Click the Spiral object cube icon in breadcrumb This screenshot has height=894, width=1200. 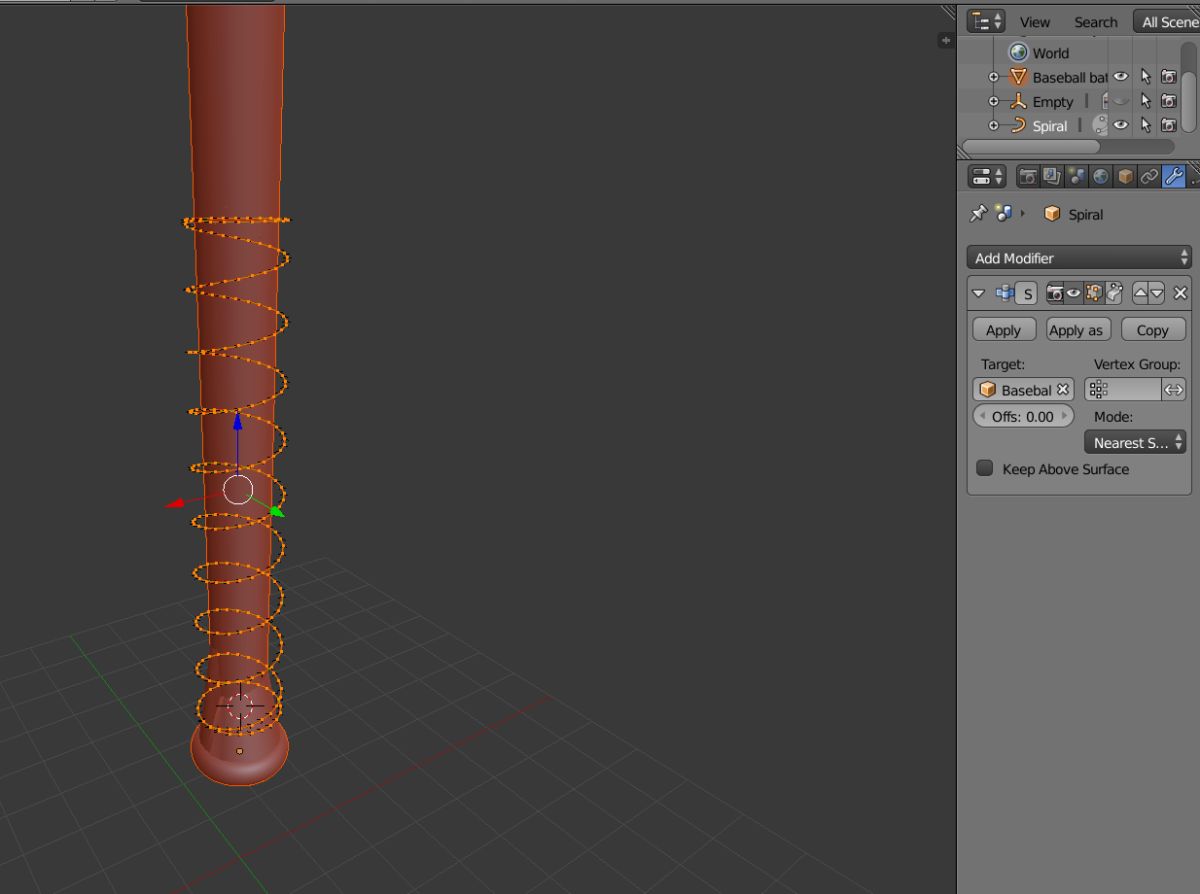(1051, 214)
